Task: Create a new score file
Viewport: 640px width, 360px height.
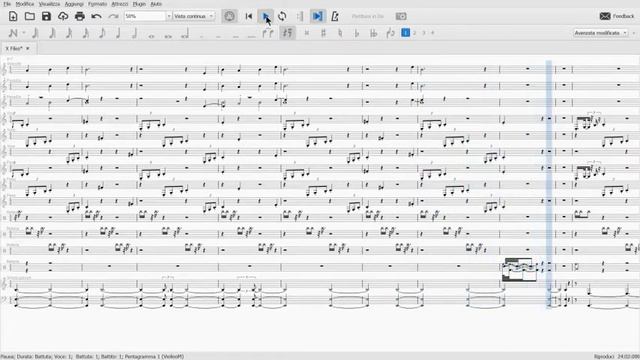Action: [13, 16]
